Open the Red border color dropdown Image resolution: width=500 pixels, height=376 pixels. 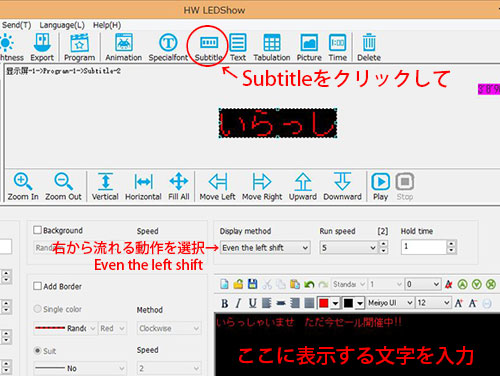(113, 328)
